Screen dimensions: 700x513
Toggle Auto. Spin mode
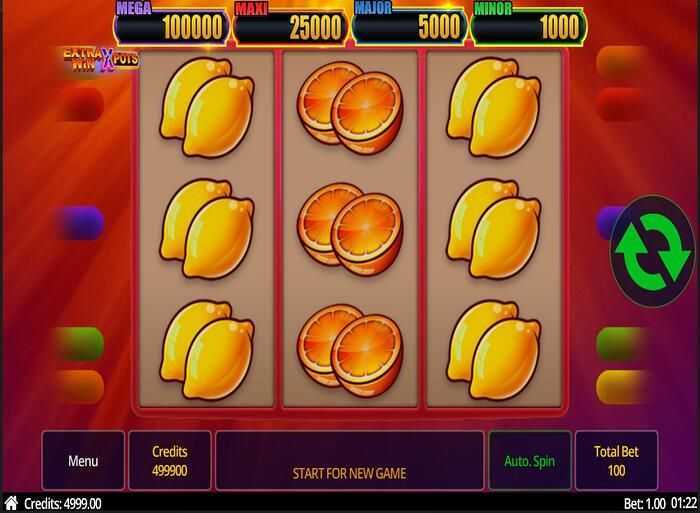point(530,460)
